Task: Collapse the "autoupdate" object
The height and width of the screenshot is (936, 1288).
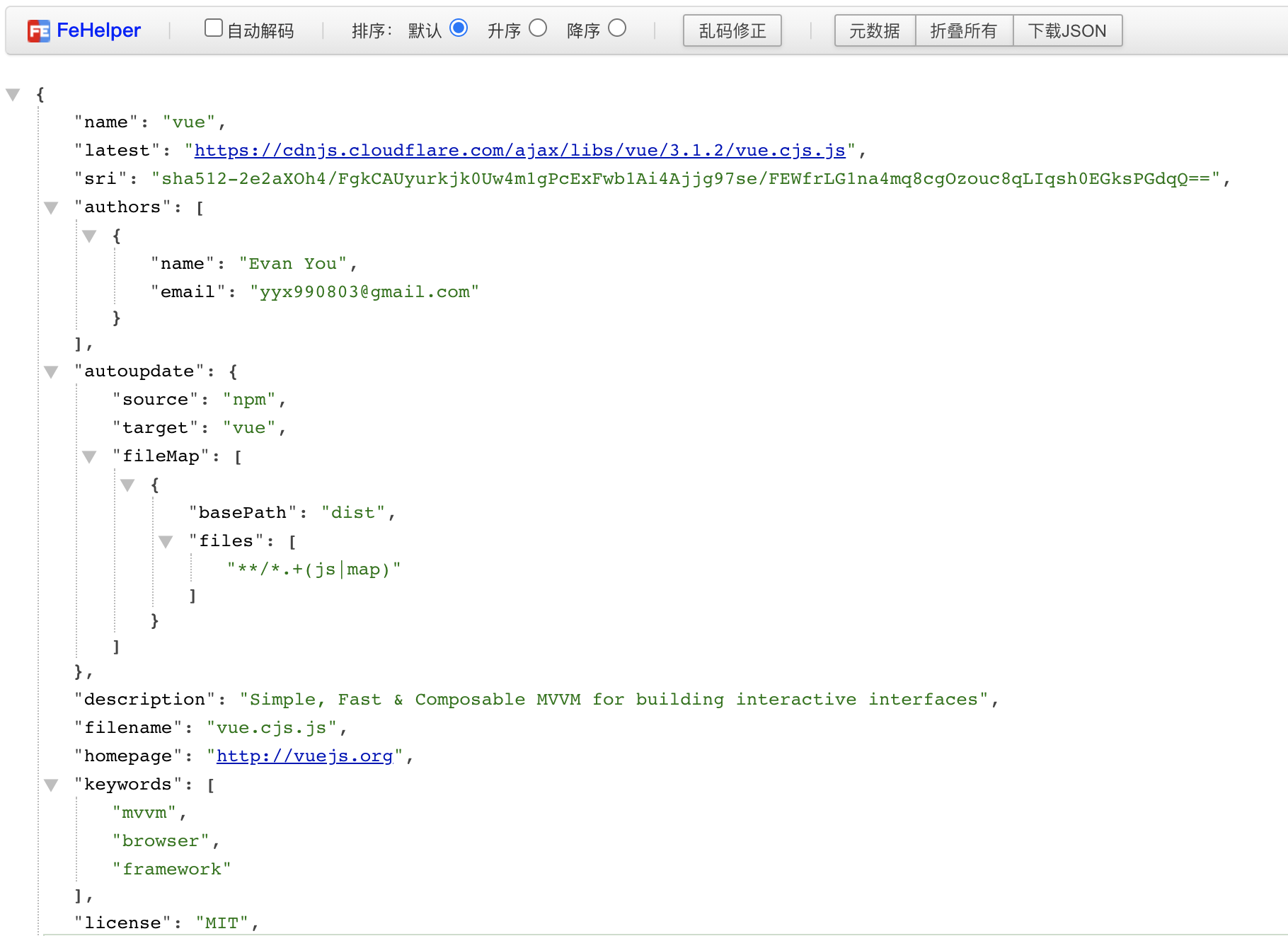Action: click(x=51, y=372)
